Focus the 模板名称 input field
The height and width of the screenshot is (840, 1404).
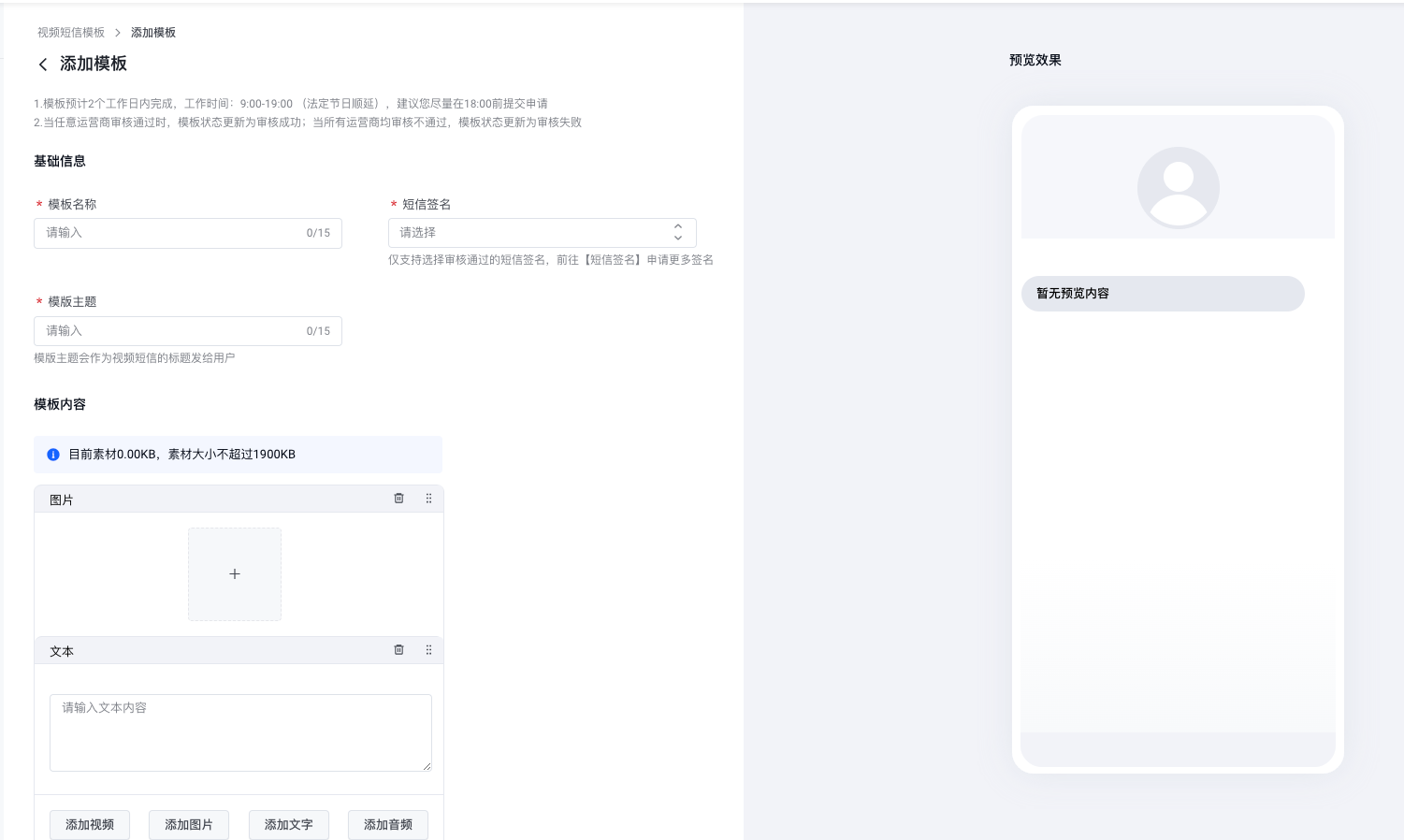pyautogui.click(x=173, y=233)
